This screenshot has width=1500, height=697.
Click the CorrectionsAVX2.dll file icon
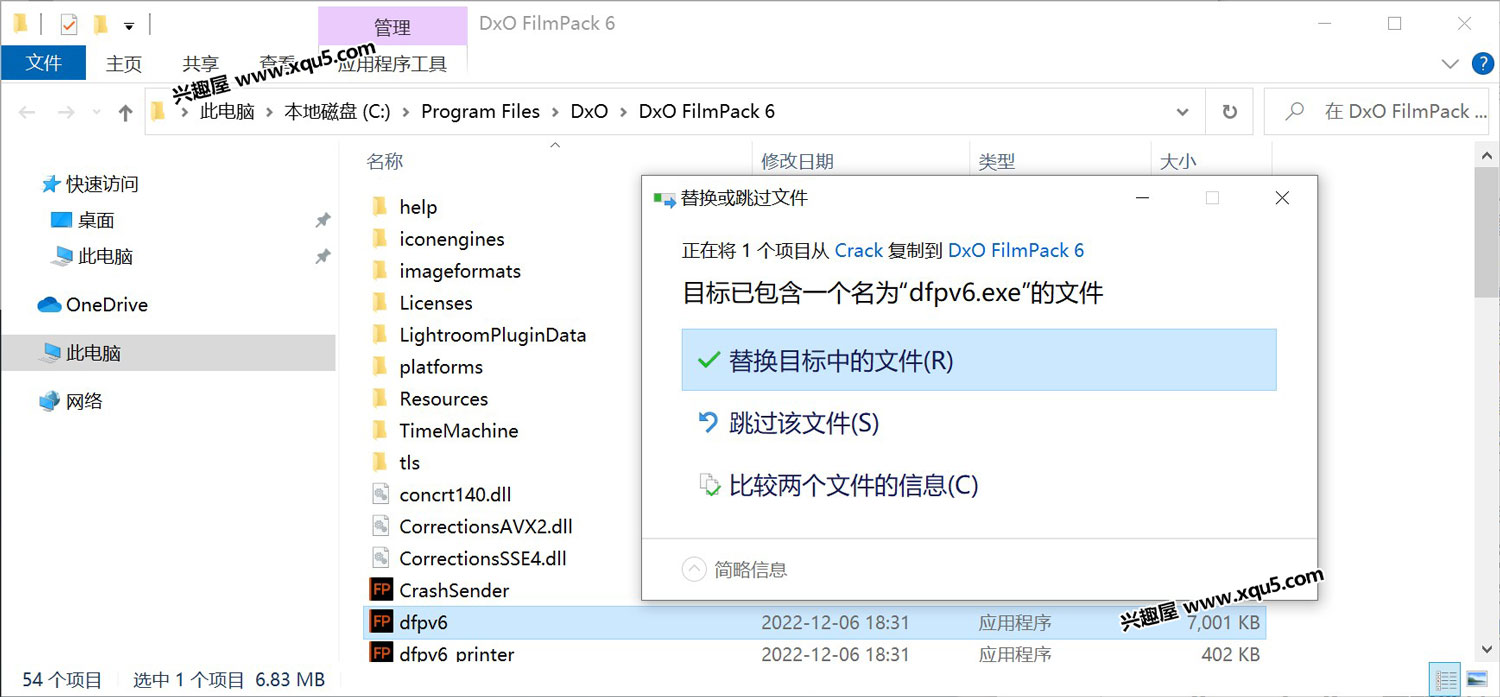380,526
